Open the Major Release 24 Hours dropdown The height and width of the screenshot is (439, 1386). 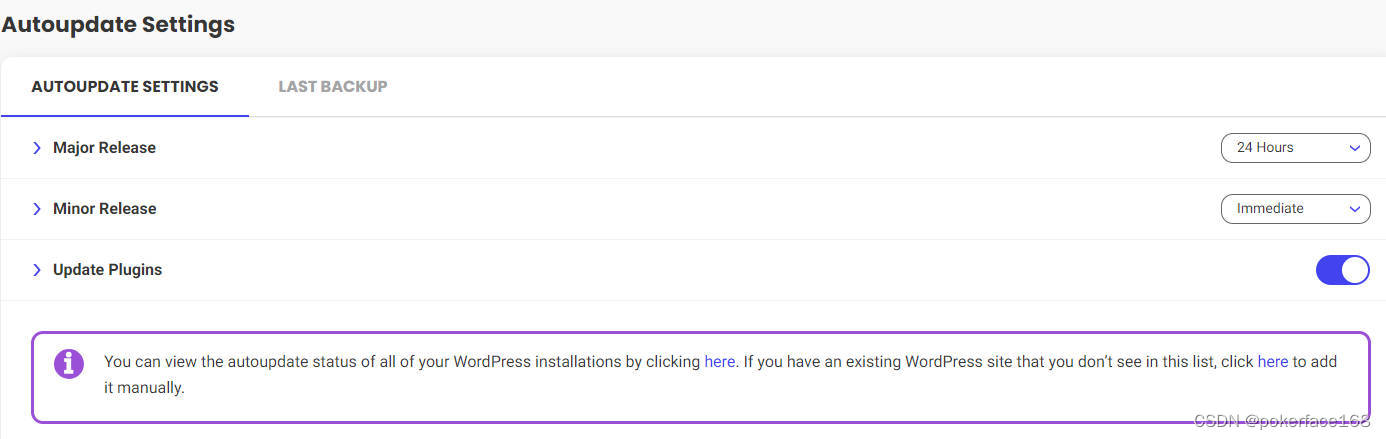(1294, 148)
